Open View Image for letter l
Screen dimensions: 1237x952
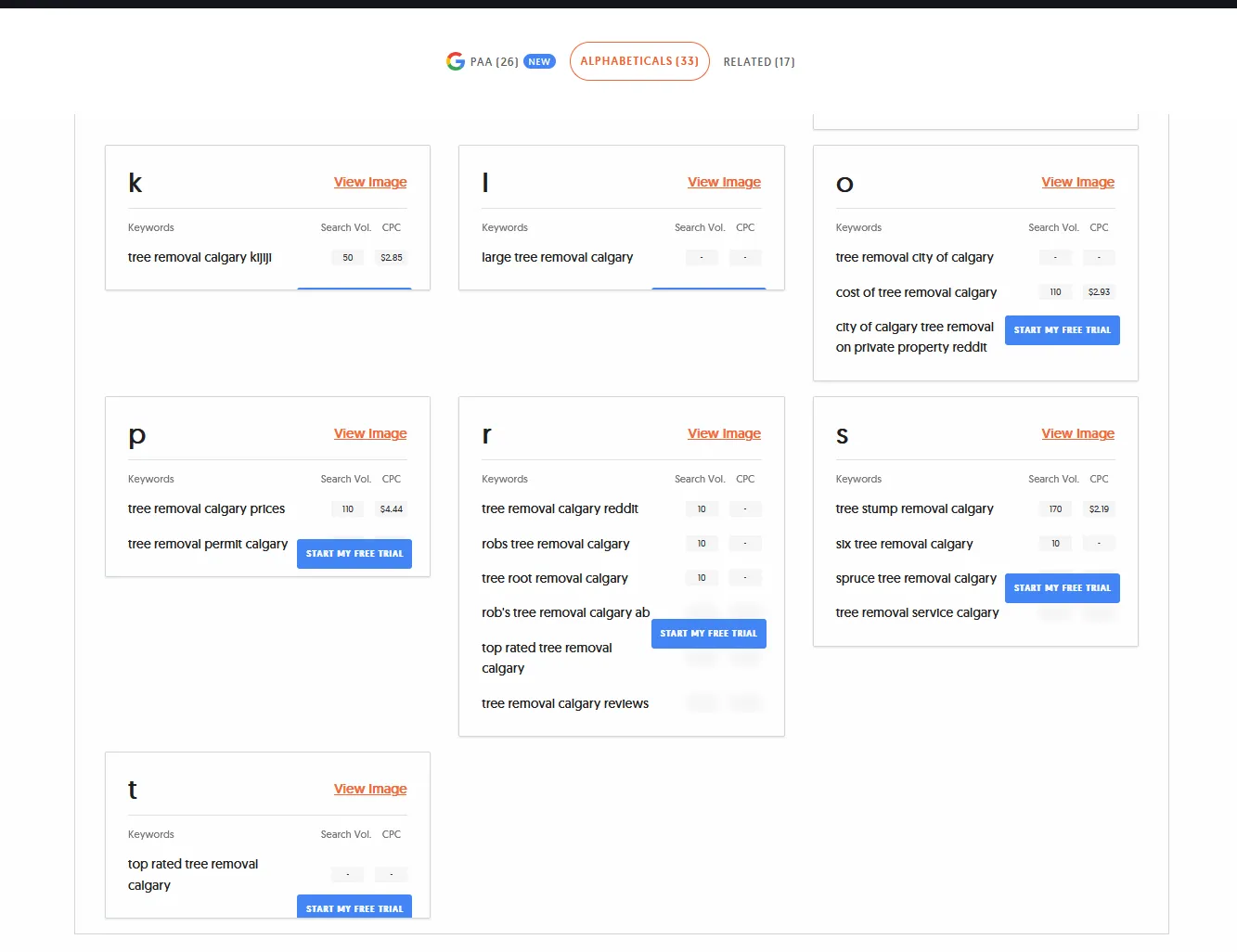(x=724, y=182)
